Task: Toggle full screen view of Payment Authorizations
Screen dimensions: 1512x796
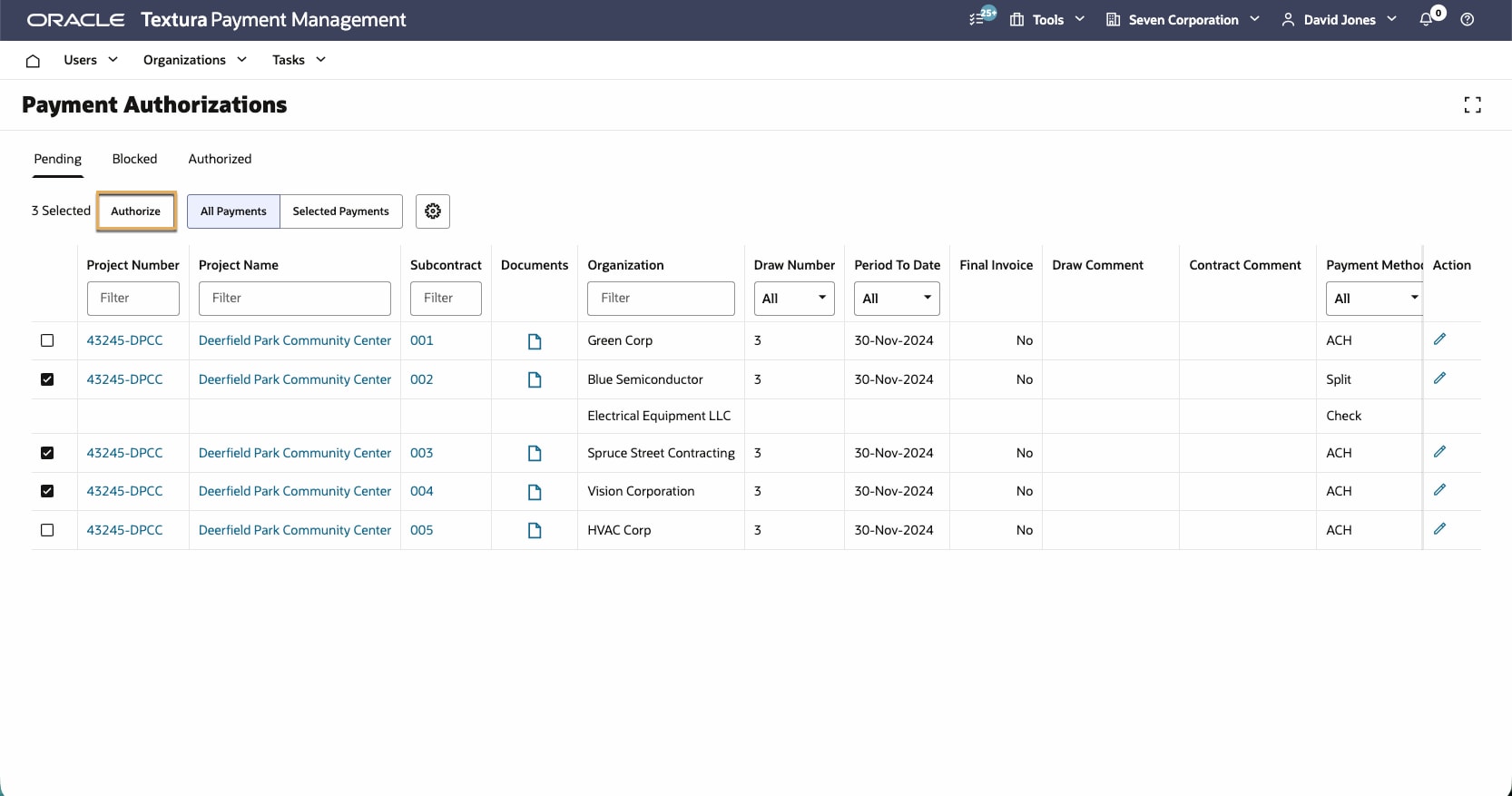Action: coord(1472,105)
